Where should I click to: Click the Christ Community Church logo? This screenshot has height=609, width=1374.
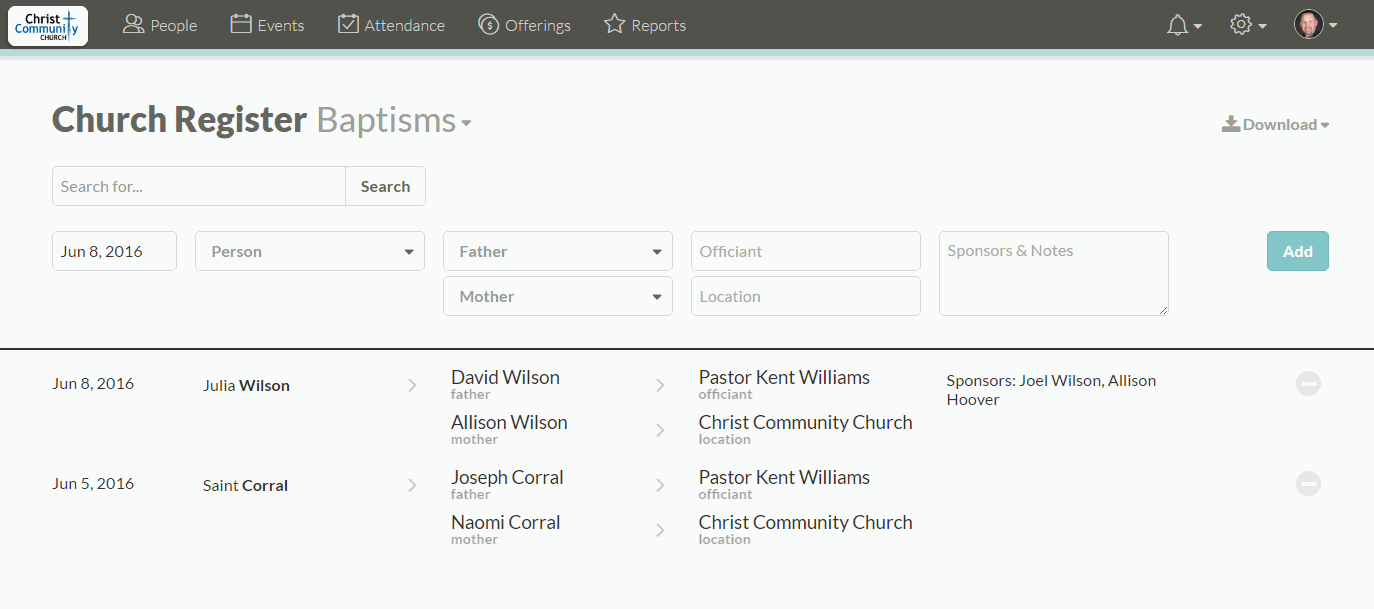[x=47, y=25]
